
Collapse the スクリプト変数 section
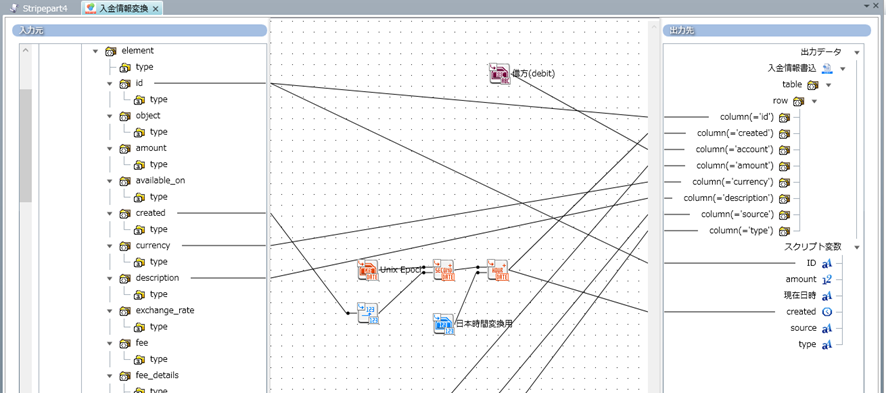pos(857,247)
